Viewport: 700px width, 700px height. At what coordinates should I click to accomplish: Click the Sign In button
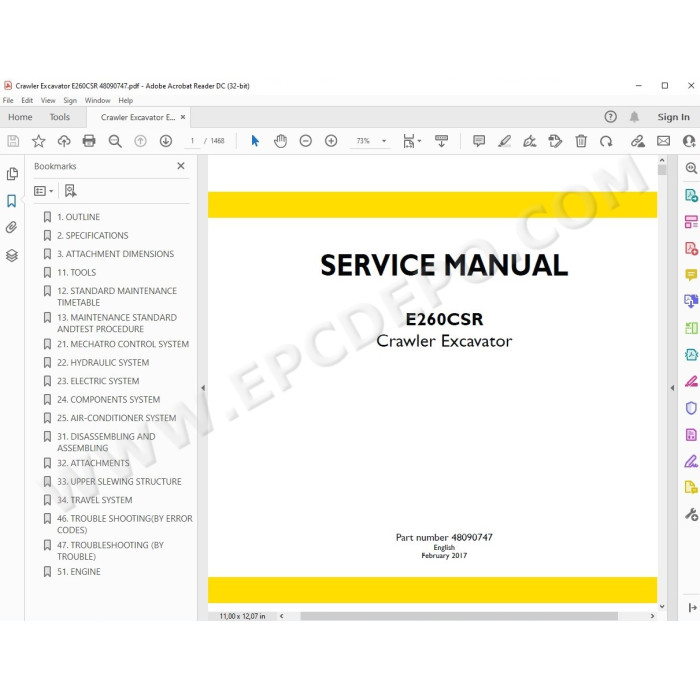coord(673,117)
